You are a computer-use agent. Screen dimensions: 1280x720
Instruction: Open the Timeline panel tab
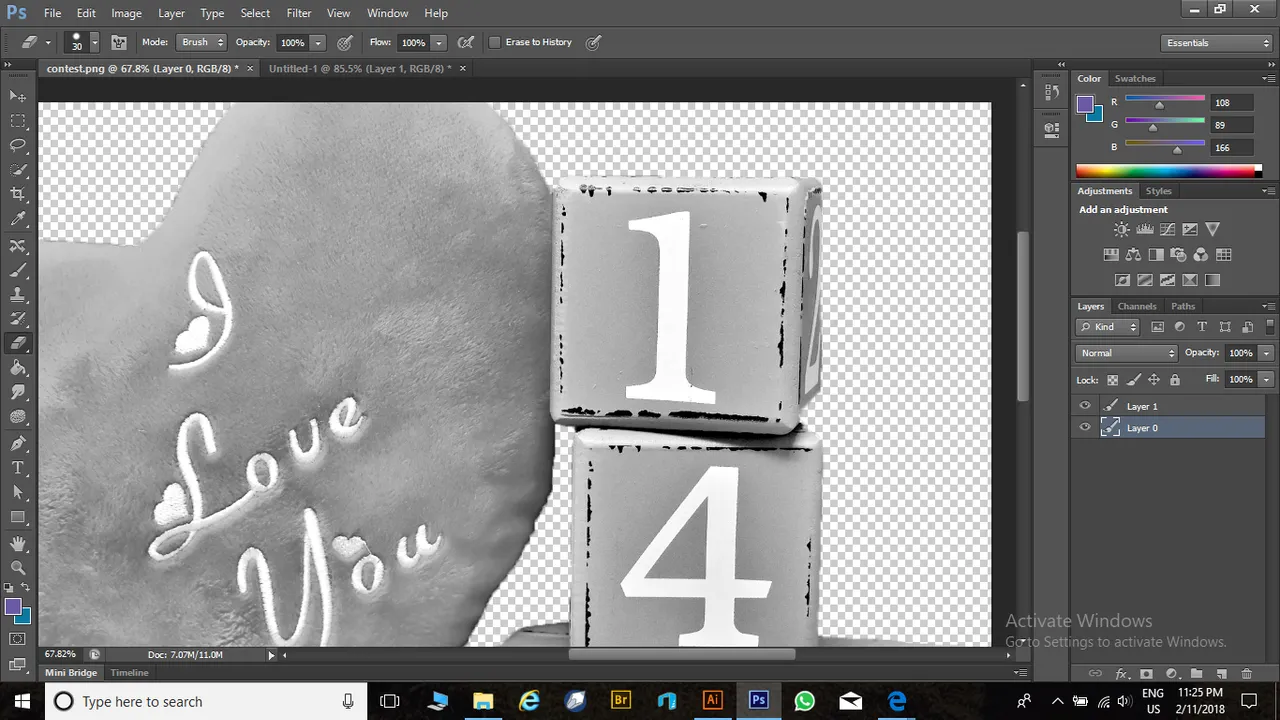(x=129, y=673)
